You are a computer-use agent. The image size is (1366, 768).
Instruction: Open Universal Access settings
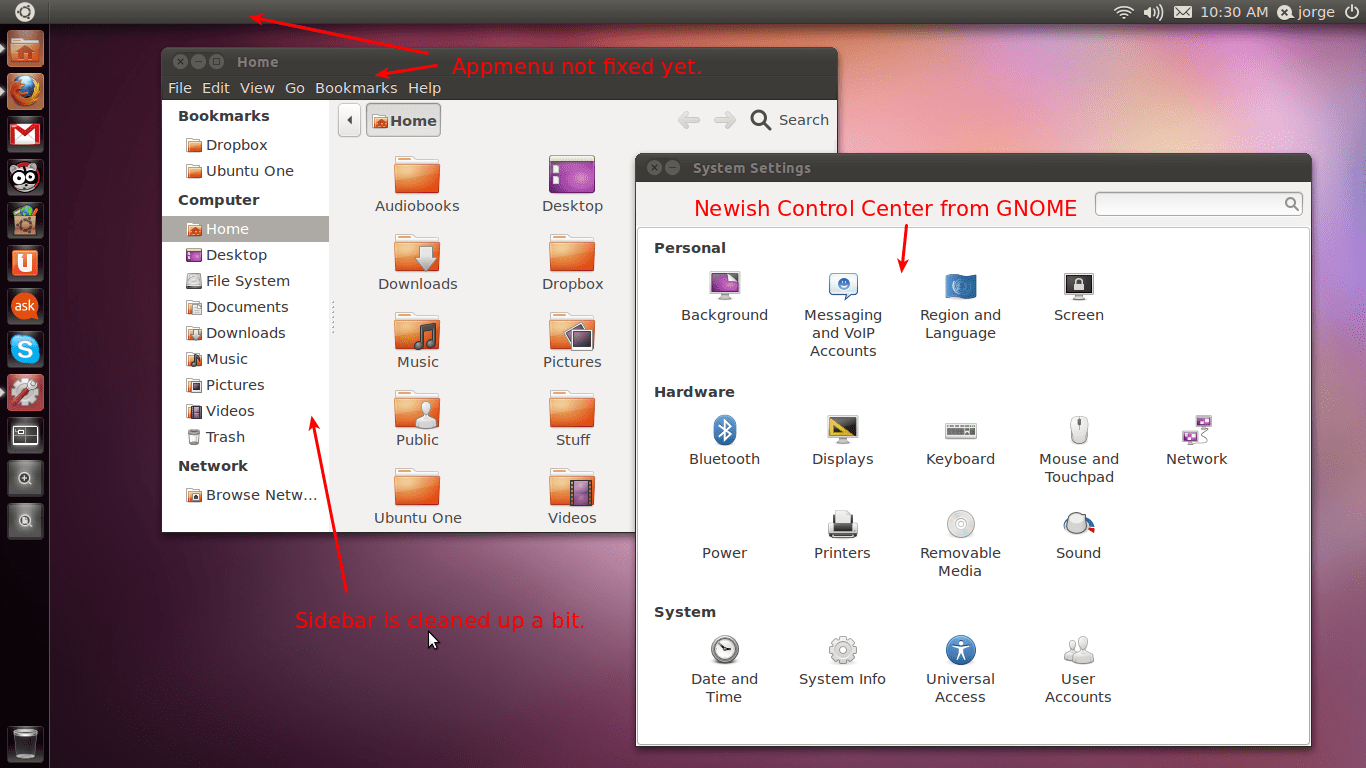[x=960, y=670]
